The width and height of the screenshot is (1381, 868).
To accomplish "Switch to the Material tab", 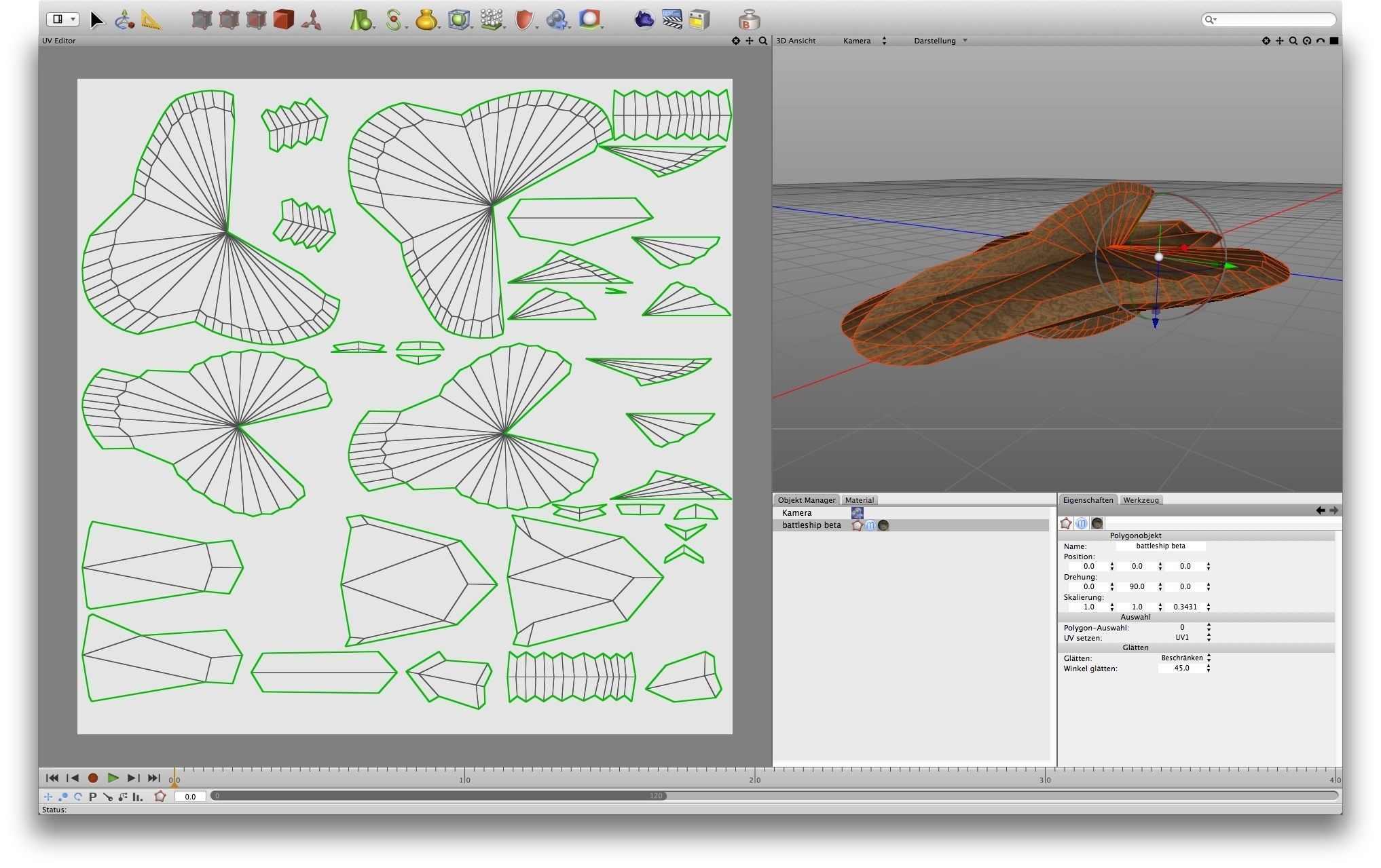I will pyautogui.click(x=859, y=500).
